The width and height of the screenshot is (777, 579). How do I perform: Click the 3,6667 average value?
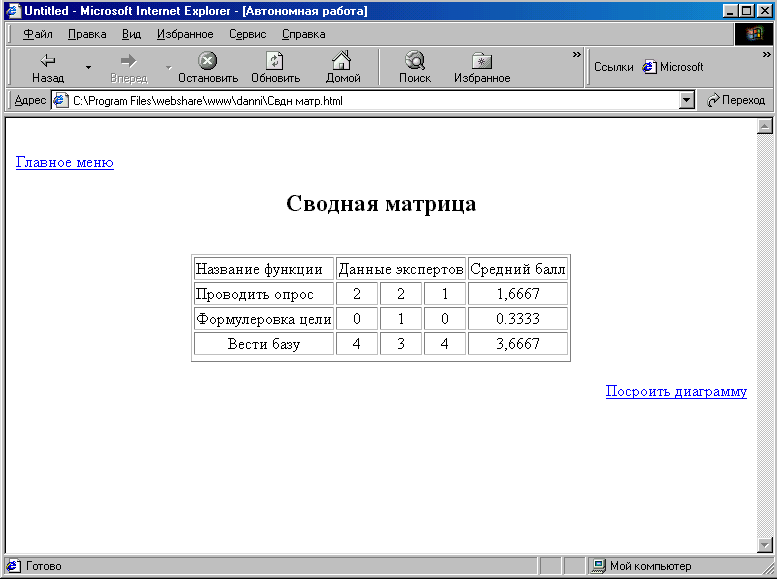518,344
